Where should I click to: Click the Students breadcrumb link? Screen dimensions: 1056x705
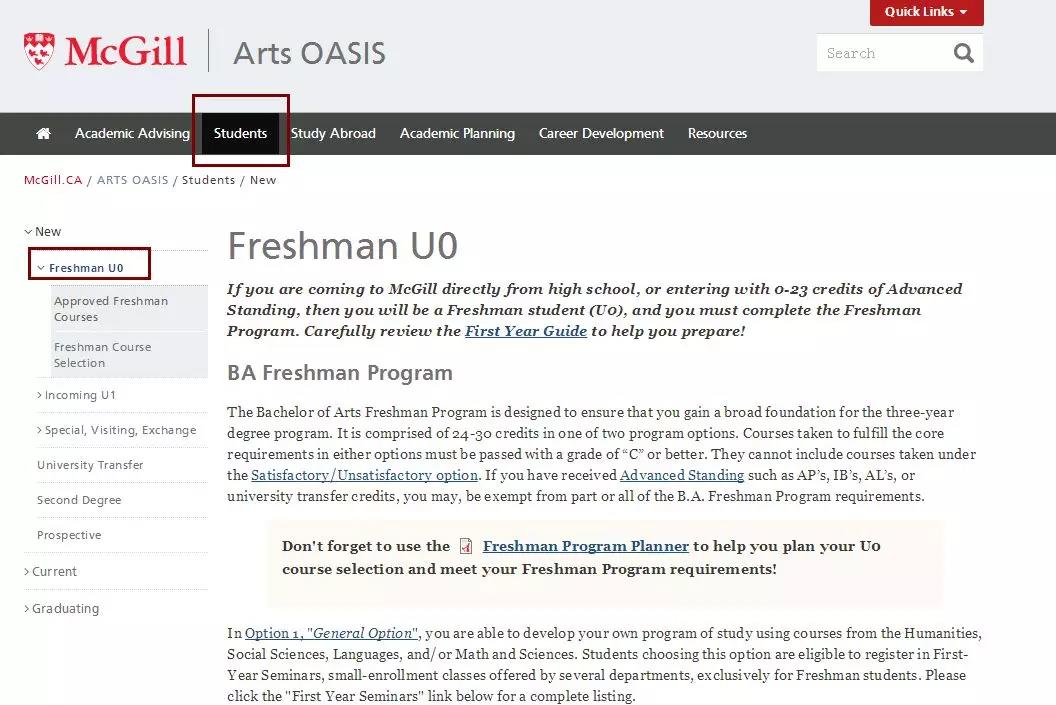coord(209,180)
